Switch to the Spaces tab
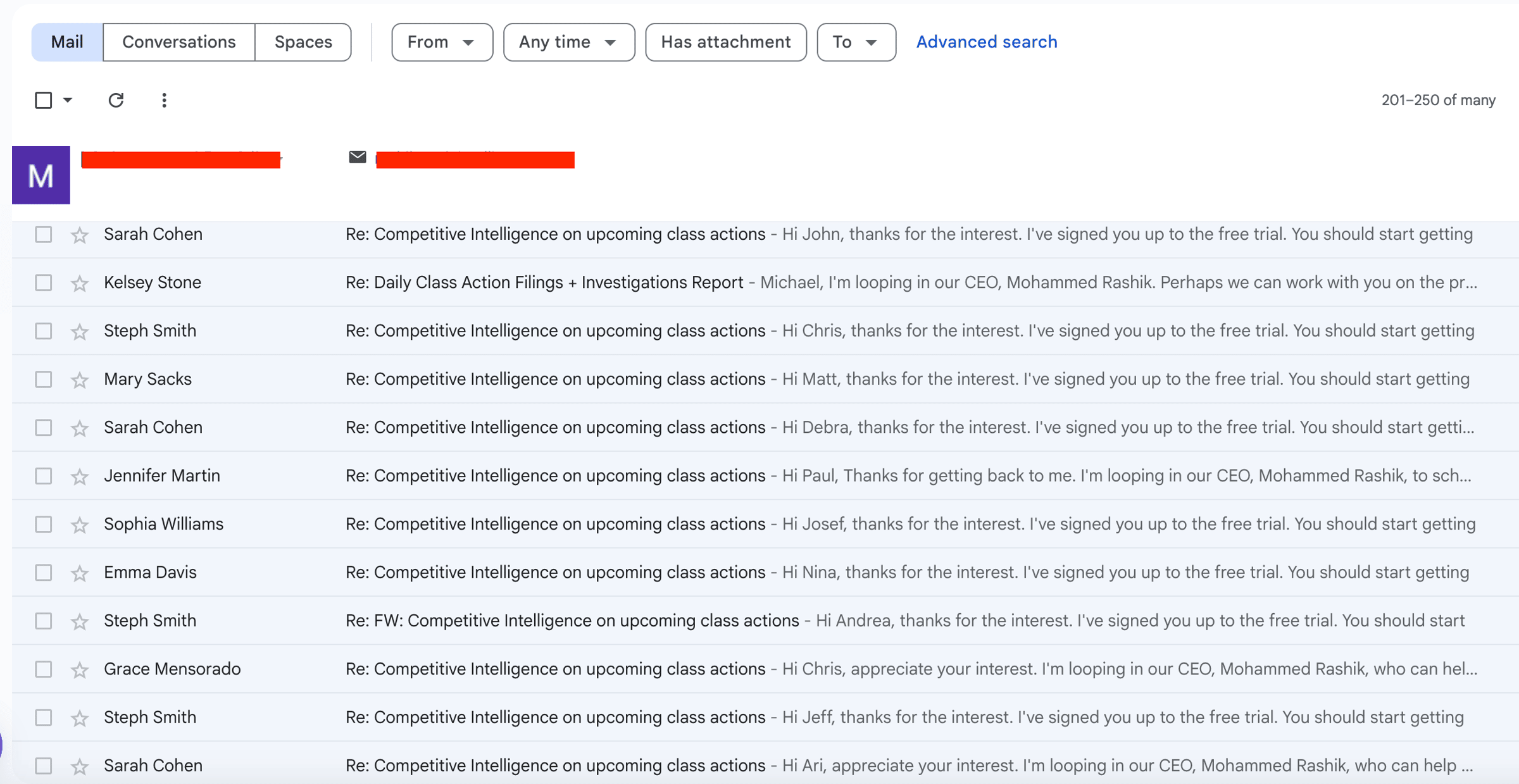The width and height of the screenshot is (1519, 784). tap(303, 42)
